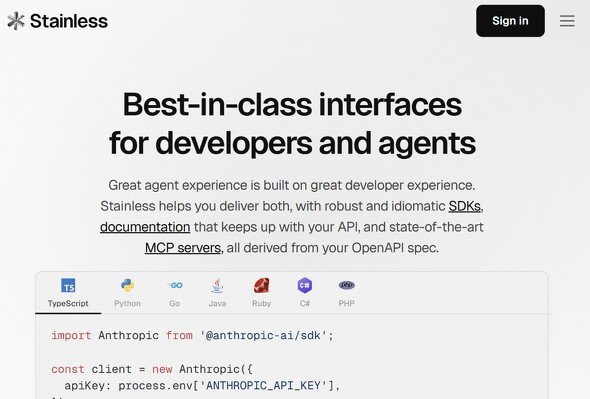Click the Stainless asterisk logo icon
Image resolution: width=590 pixels, height=399 pixels.
16,21
